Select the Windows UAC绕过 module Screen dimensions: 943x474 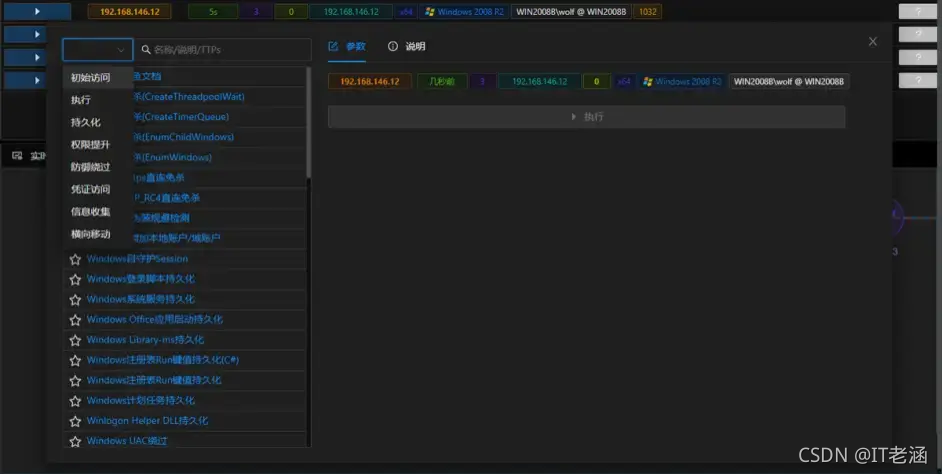coord(127,441)
